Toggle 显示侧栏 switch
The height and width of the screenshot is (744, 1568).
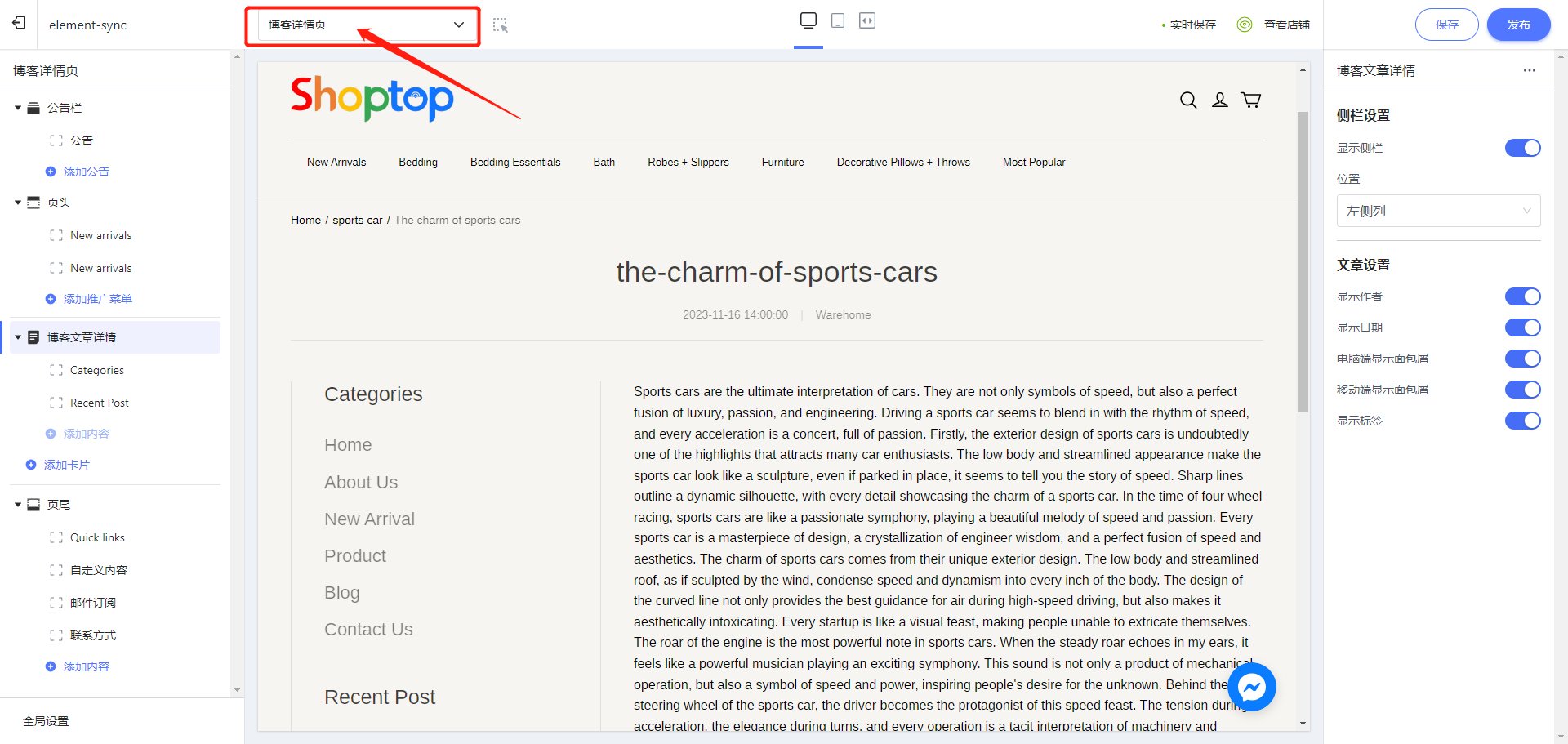point(1522,148)
